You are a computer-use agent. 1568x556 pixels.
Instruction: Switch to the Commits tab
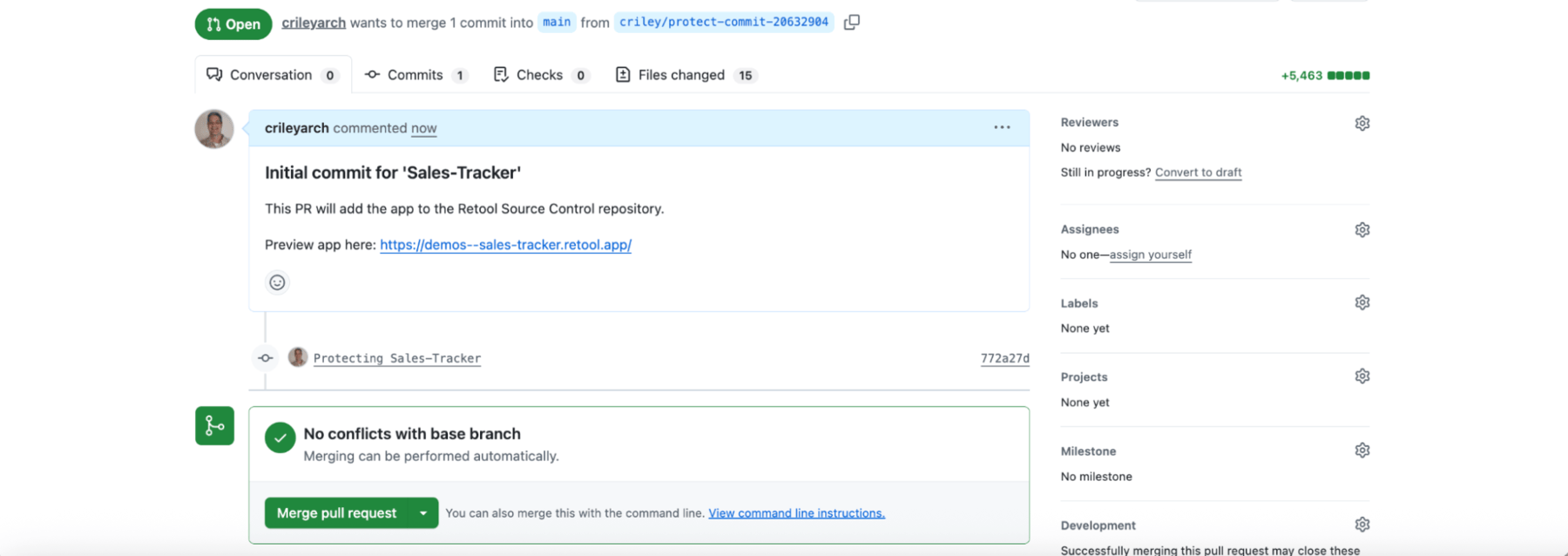coord(416,75)
